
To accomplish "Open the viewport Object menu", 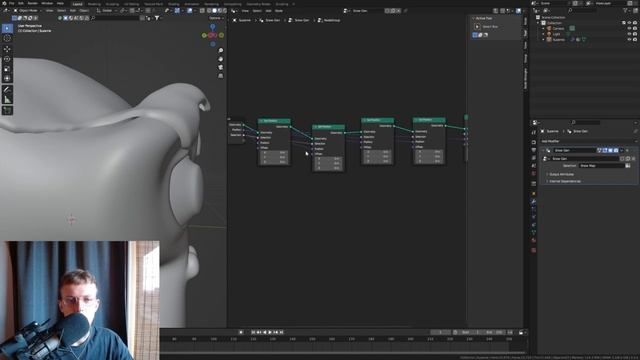I will [84, 11].
